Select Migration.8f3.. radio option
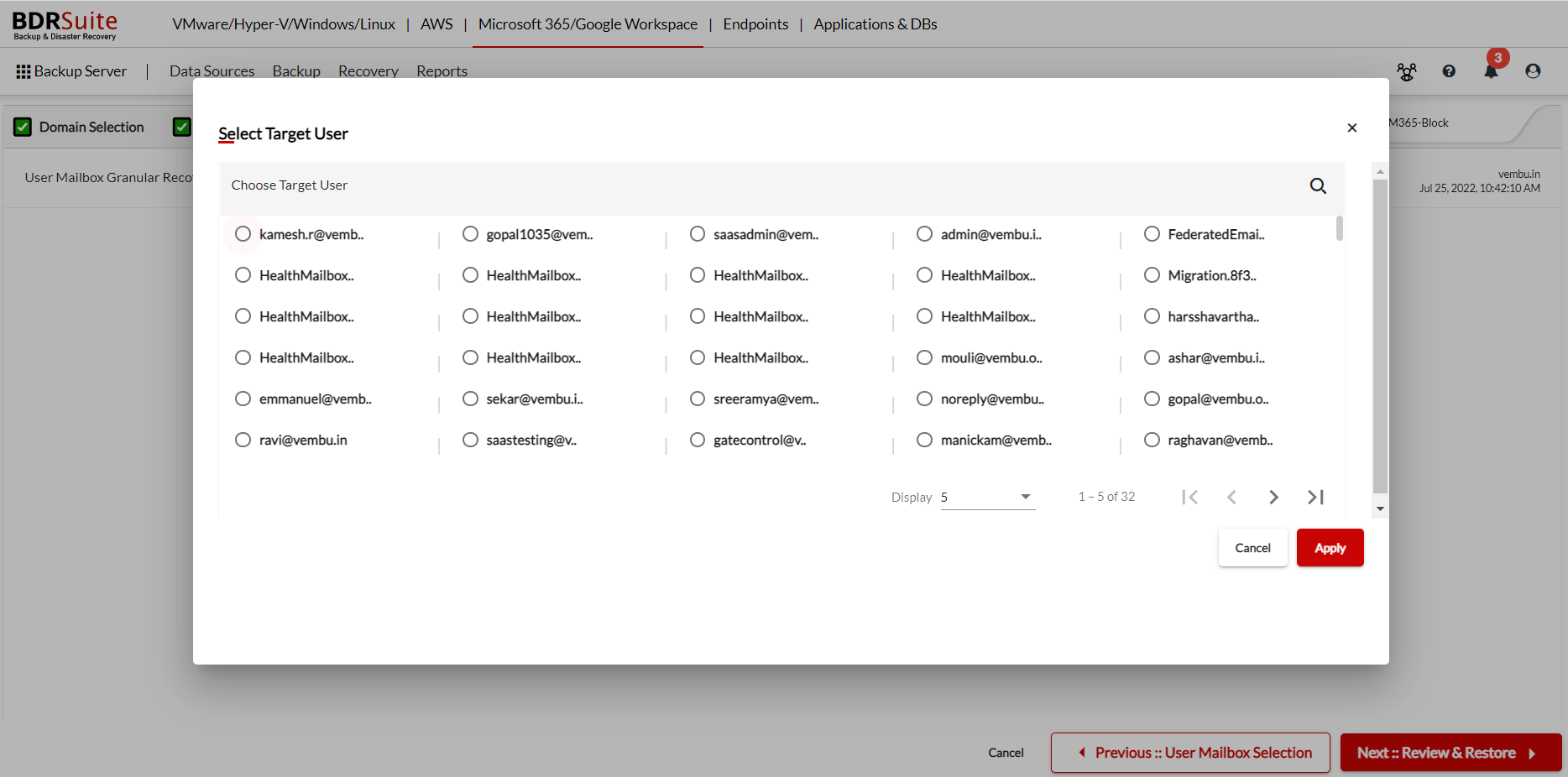Viewport: 1568px width, 777px height. (1152, 275)
